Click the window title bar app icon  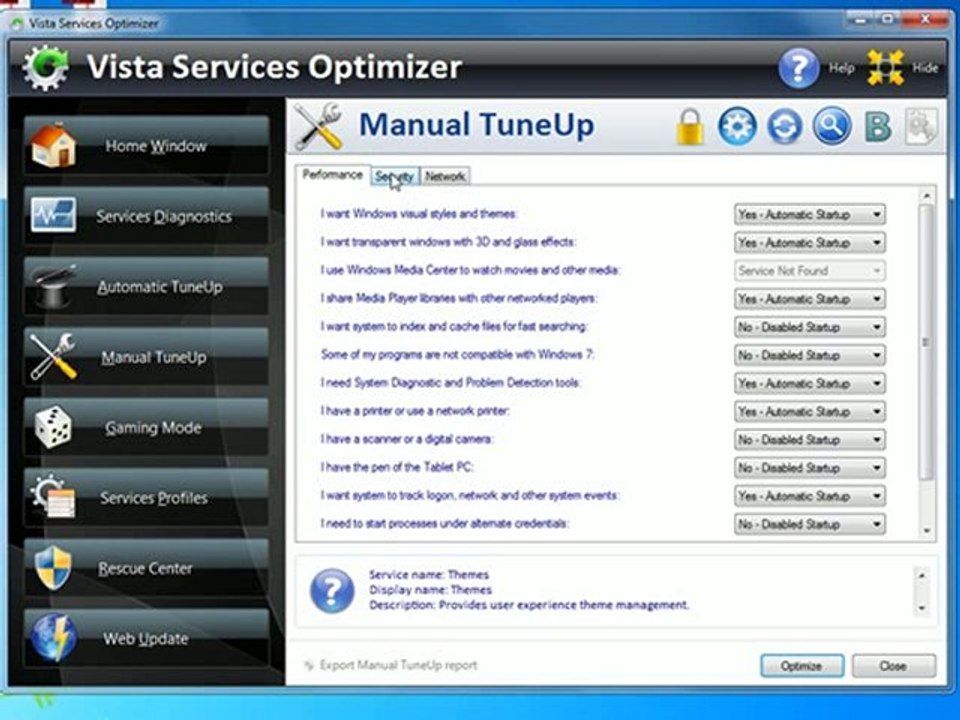point(18,24)
